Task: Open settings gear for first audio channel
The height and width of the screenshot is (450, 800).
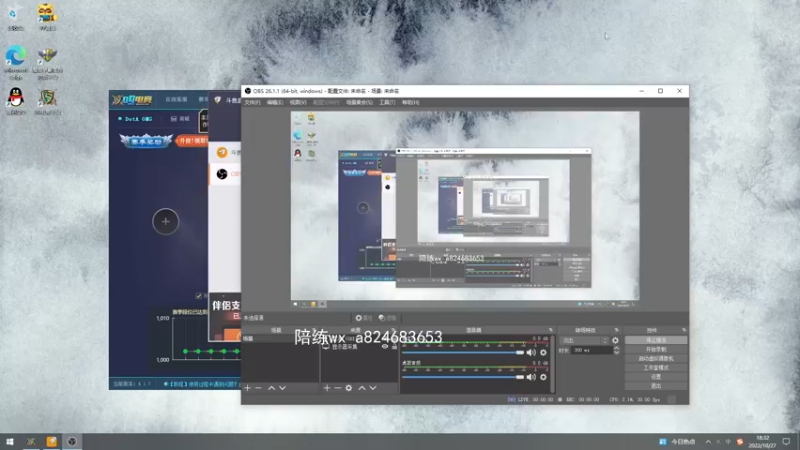Action: 543,353
